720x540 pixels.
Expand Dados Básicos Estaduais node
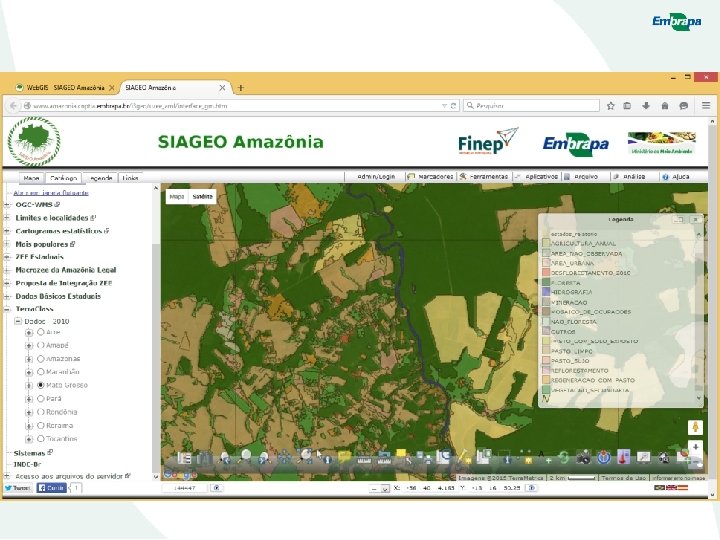[7, 296]
